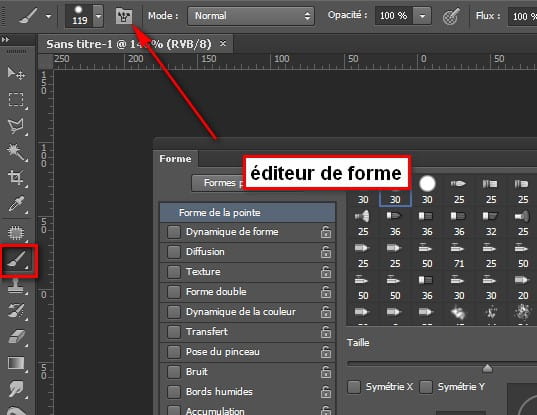Viewport: 537px width, 415px height.
Task: Open the brush preset picker arrow
Action: pyautogui.click(x=98, y=16)
